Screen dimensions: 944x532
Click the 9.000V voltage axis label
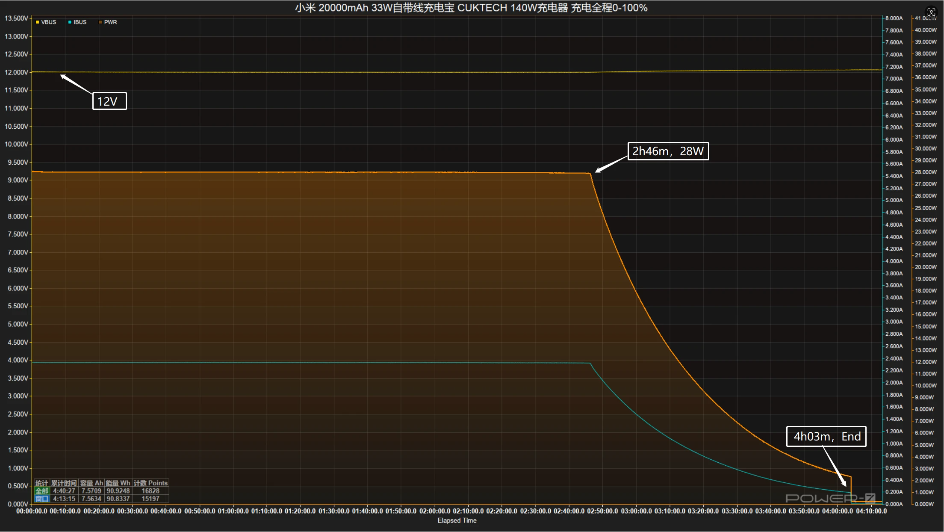tap(16, 180)
